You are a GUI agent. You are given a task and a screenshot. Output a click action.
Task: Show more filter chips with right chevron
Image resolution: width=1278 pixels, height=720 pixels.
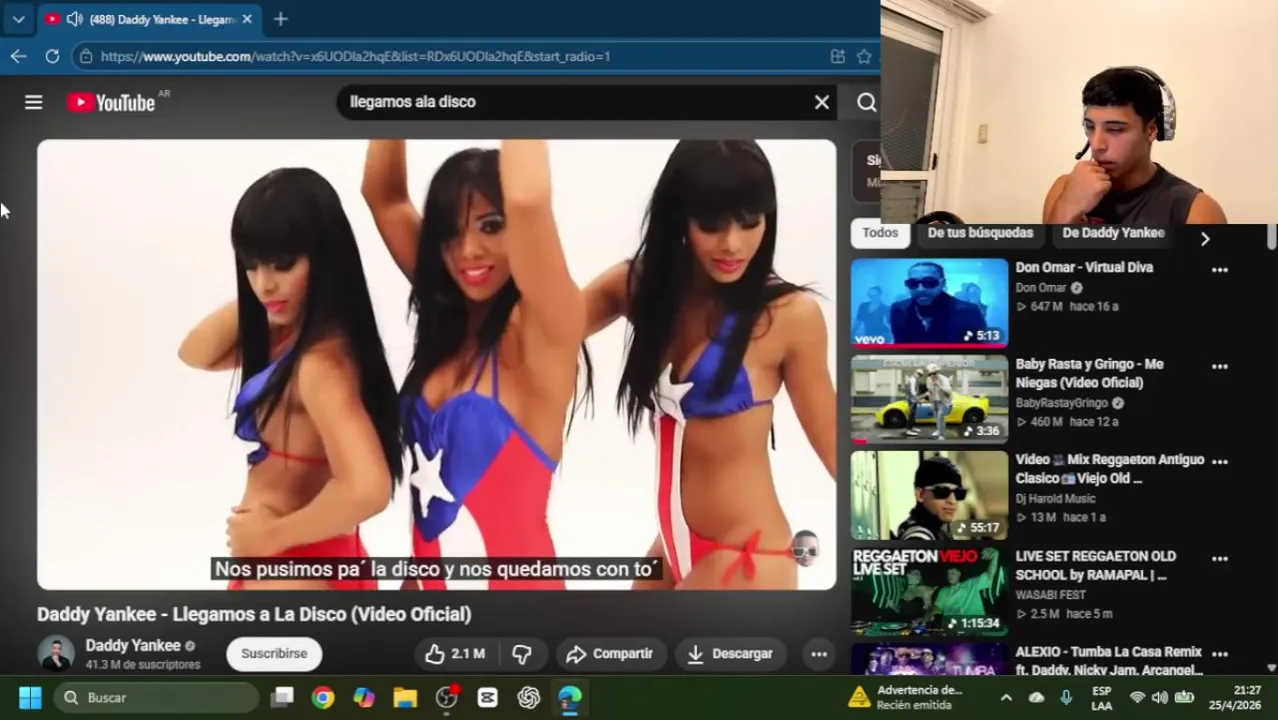(1205, 239)
